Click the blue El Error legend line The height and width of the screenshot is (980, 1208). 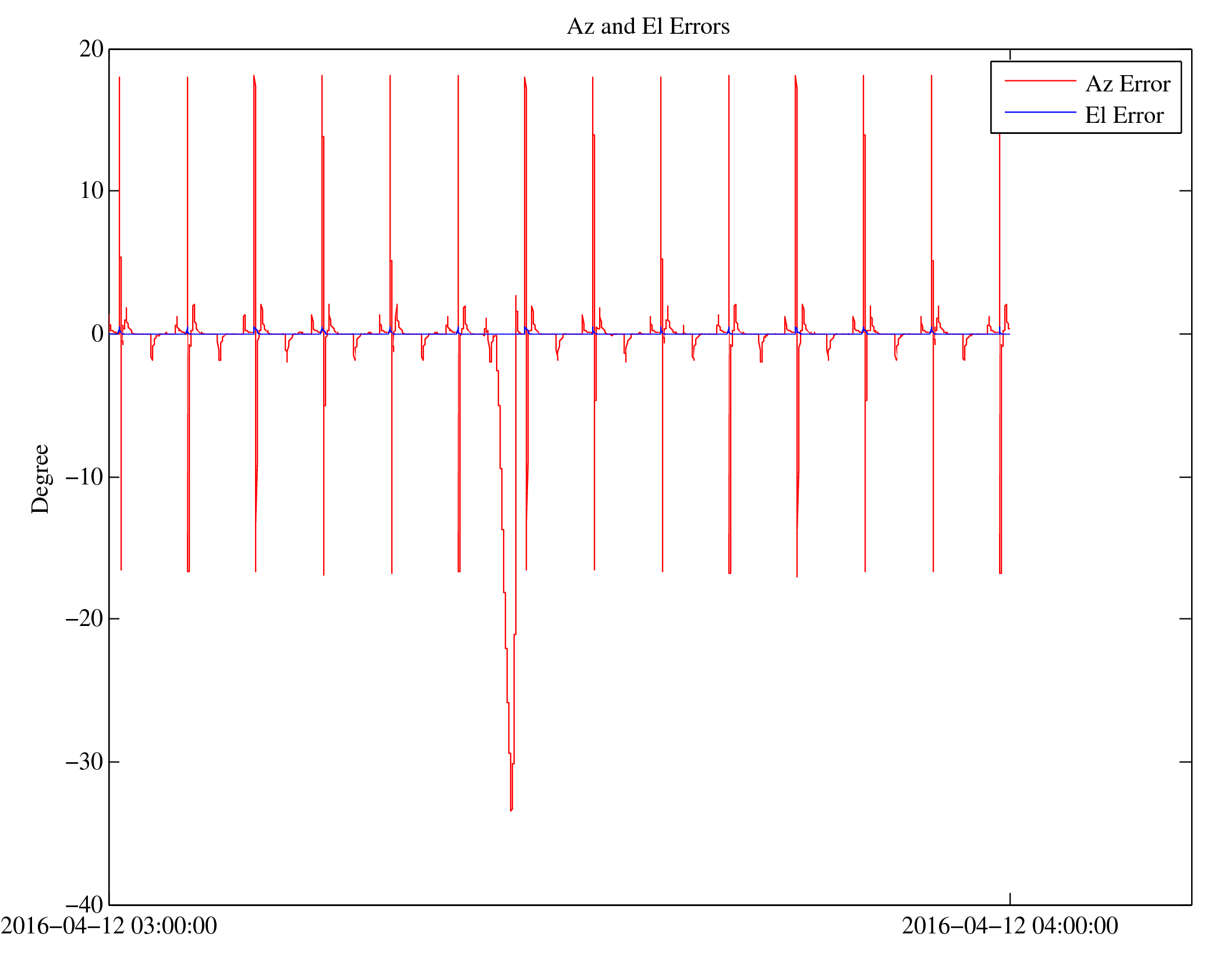click(1040, 112)
